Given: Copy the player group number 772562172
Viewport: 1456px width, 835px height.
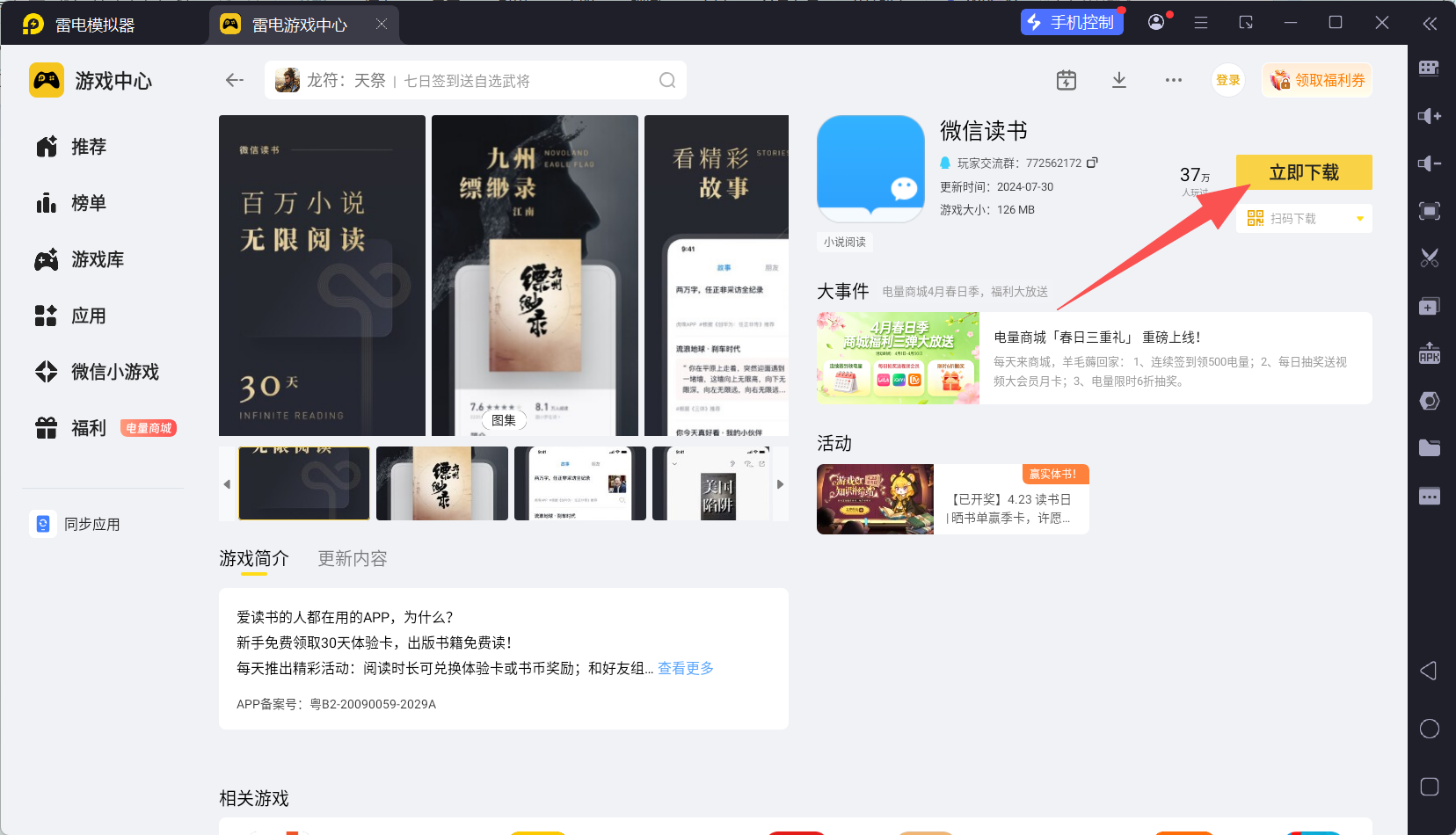Looking at the screenshot, I should (1092, 163).
